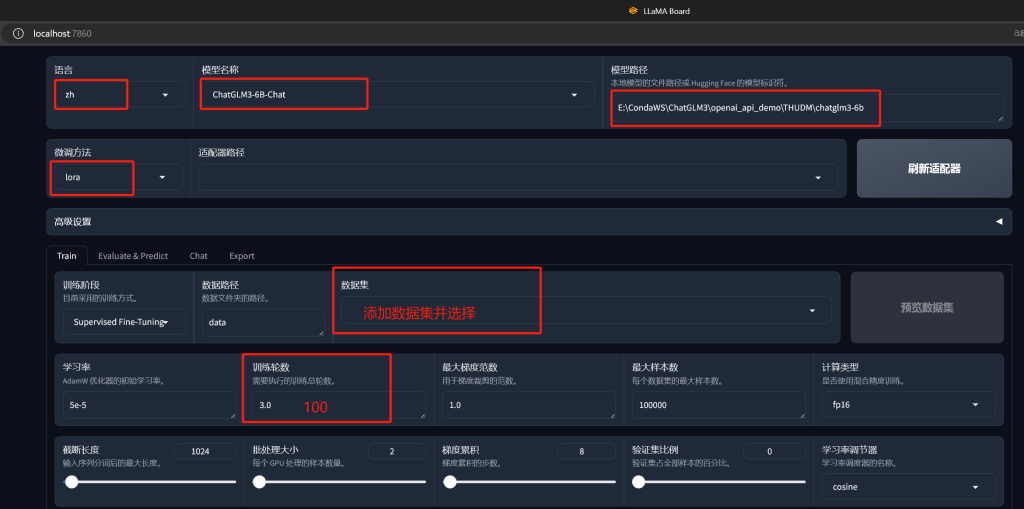Open the LR scheduler dropdown cosine
This screenshot has height=509, width=1024.
(908, 487)
